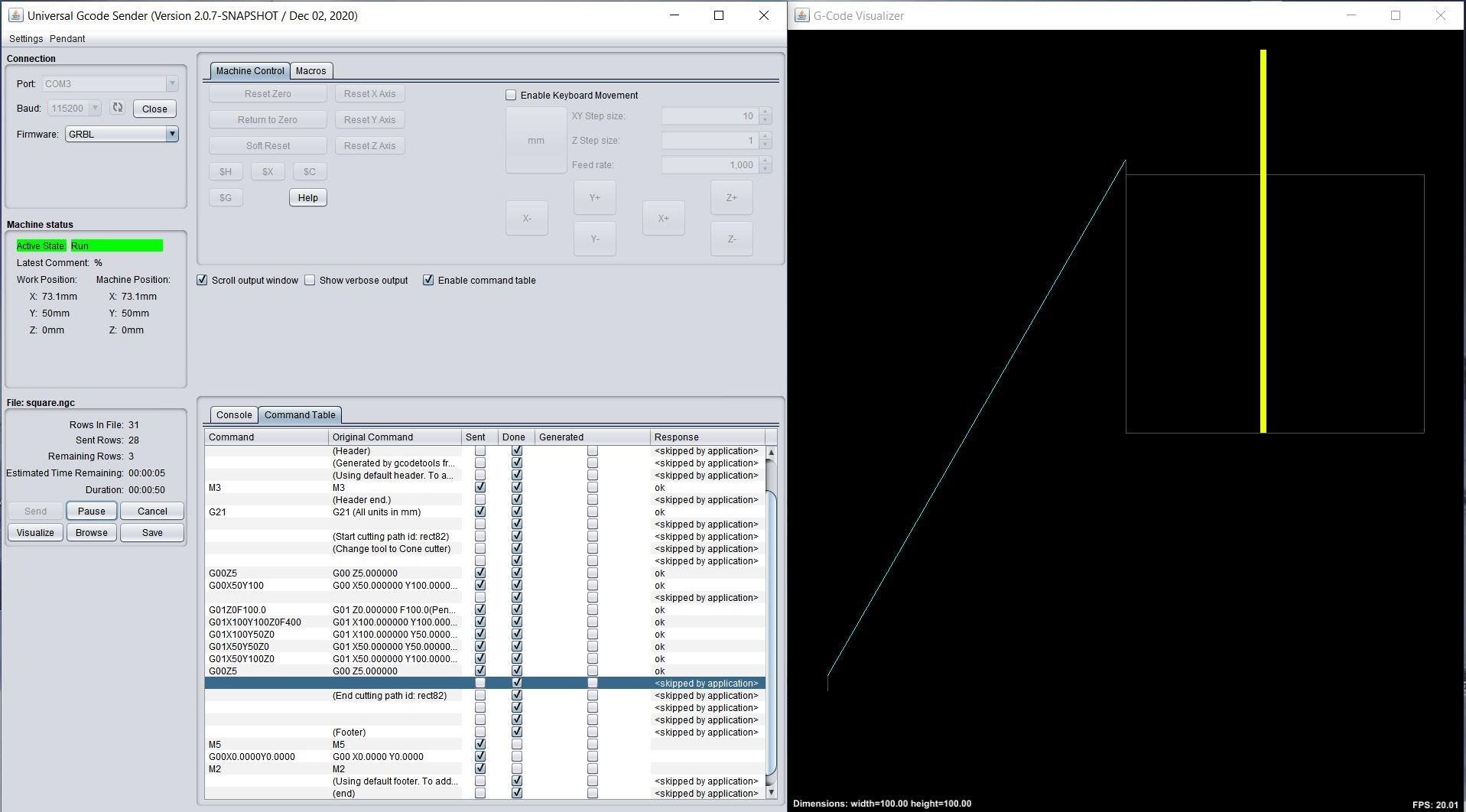Enable Show verbose output
This screenshot has width=1466, height=812.
pyautogui.click(x=310, y=280)
